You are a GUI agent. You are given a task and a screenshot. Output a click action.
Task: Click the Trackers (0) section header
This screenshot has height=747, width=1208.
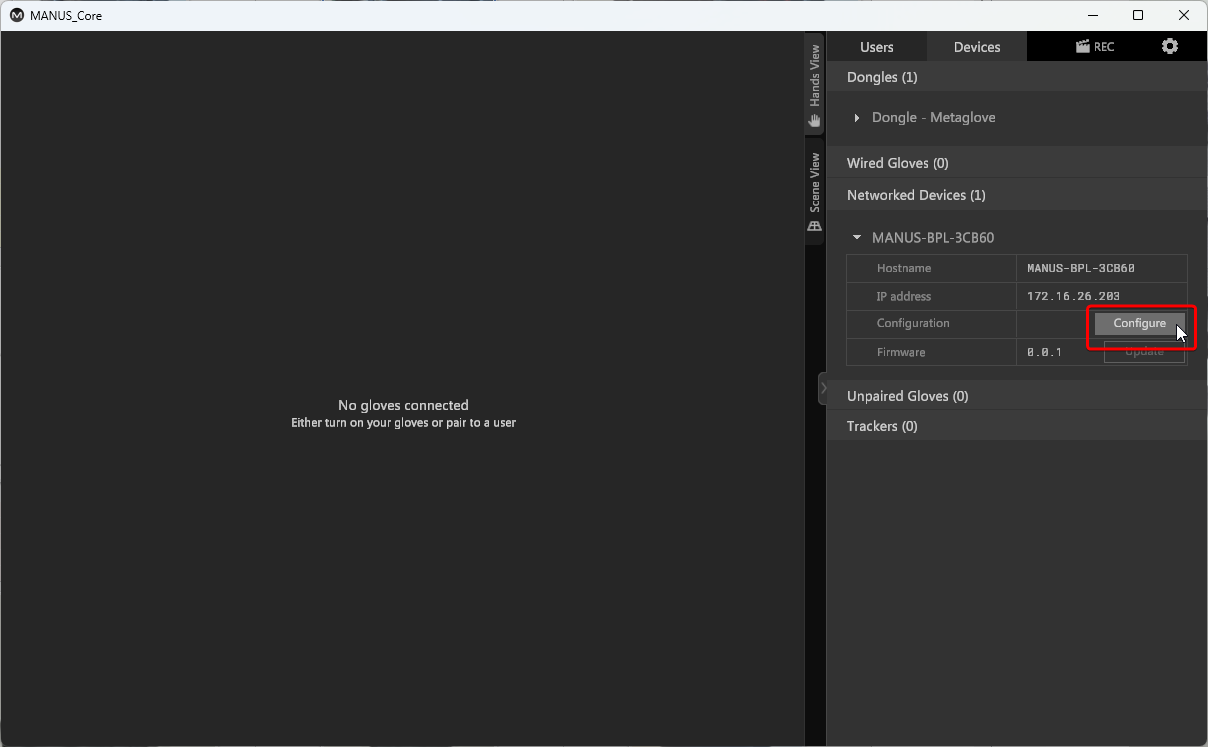click(881, 426)
